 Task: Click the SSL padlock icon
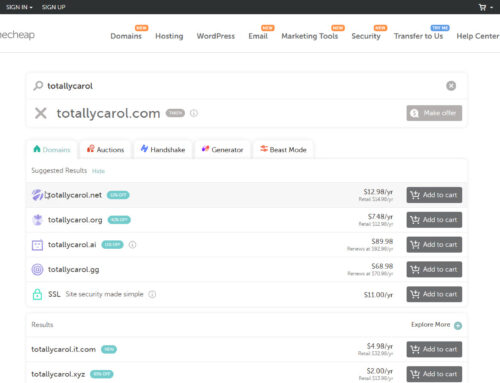pyautogui.click(x=37, y=294)
